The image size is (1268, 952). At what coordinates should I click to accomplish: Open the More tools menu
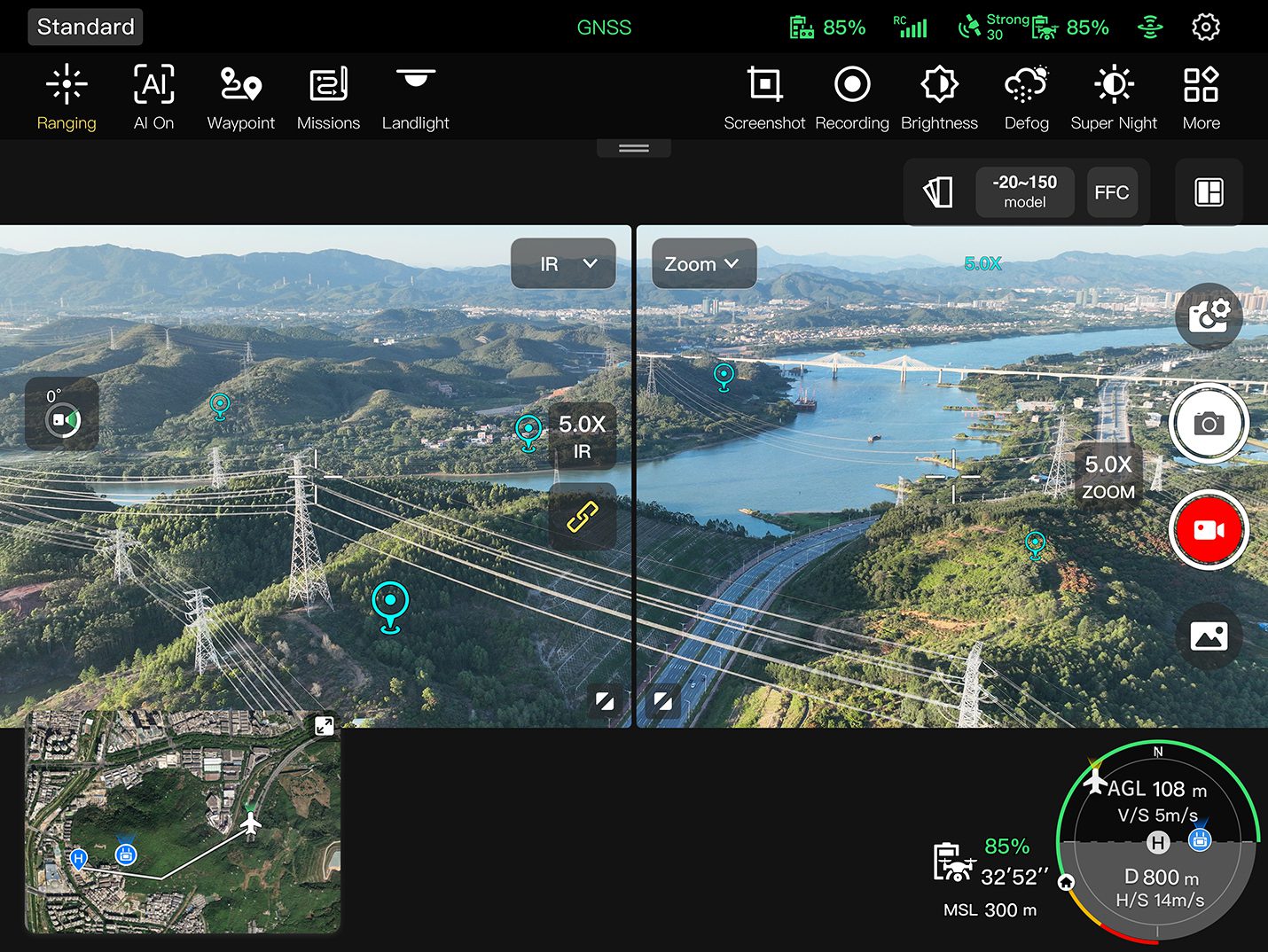click(x=1201, y=98)
